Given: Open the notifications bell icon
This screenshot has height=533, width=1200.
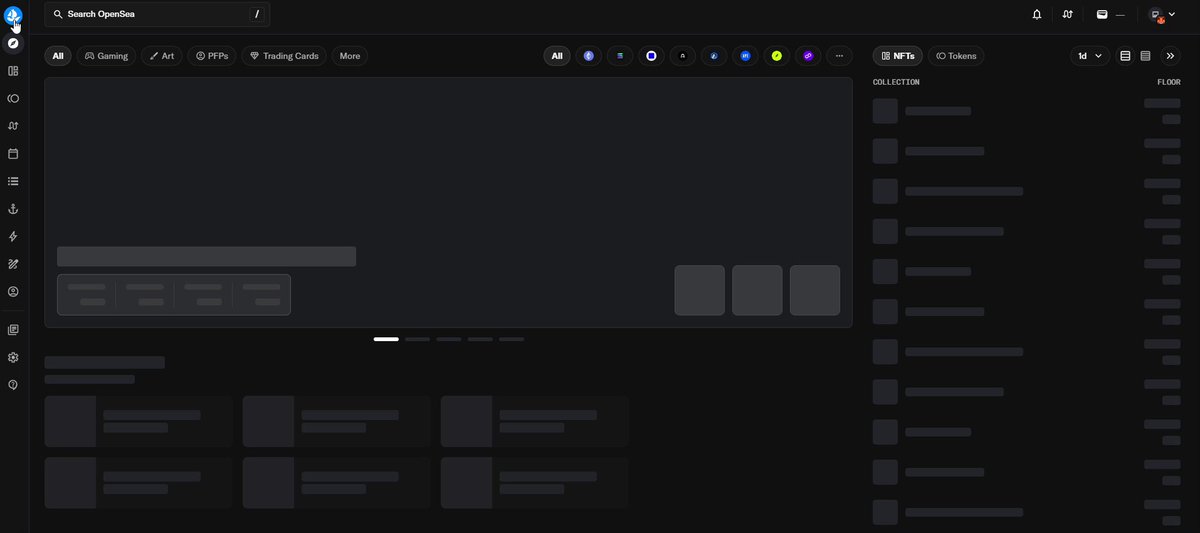Looking at the screenshot, I should (1037, 15).
